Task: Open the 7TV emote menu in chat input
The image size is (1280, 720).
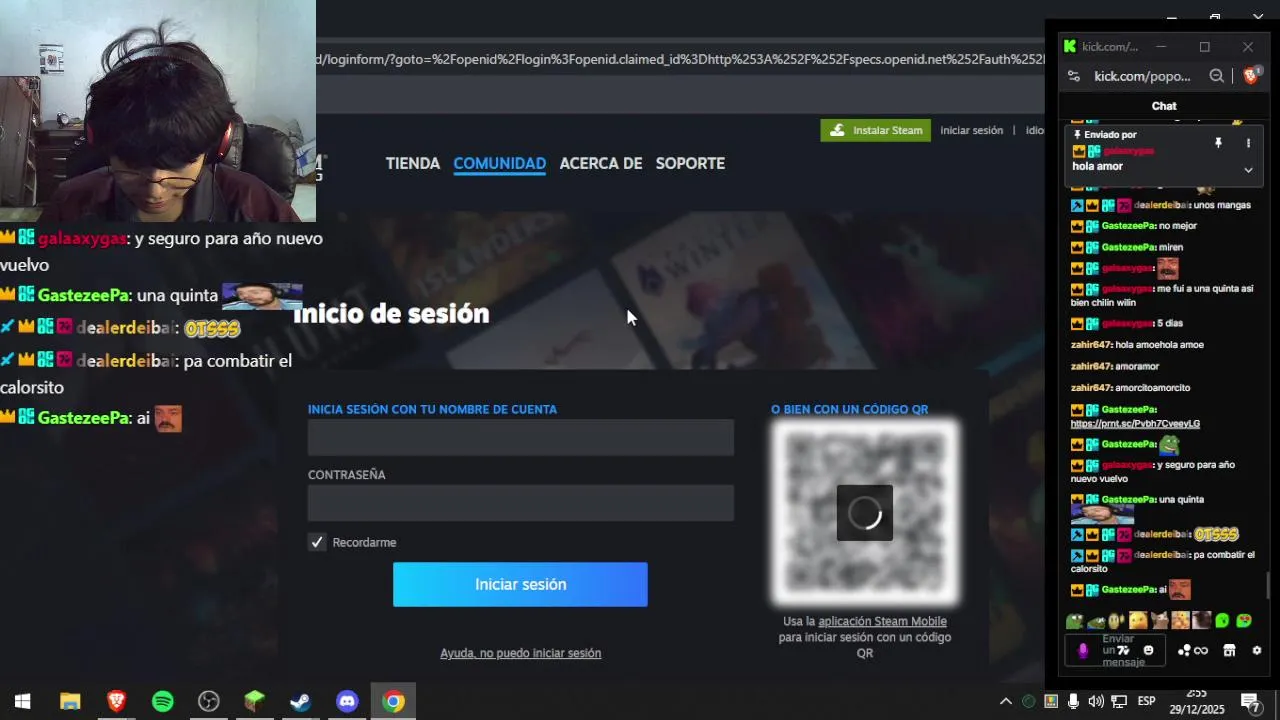Action: click(1123, 650)
